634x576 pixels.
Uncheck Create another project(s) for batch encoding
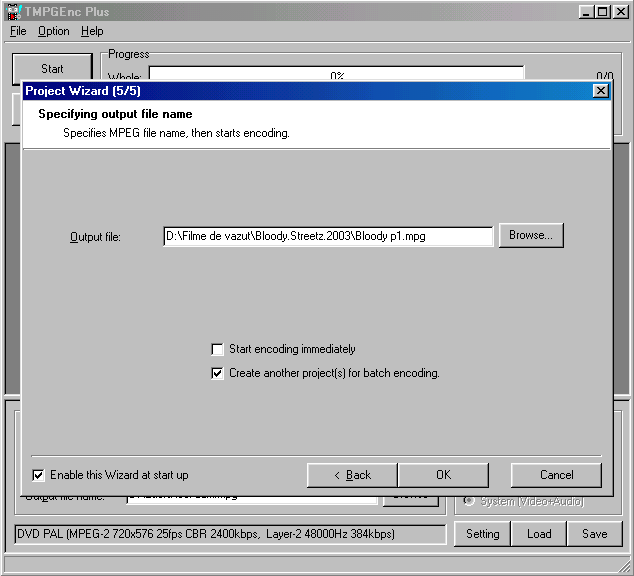tap(218, 373)
